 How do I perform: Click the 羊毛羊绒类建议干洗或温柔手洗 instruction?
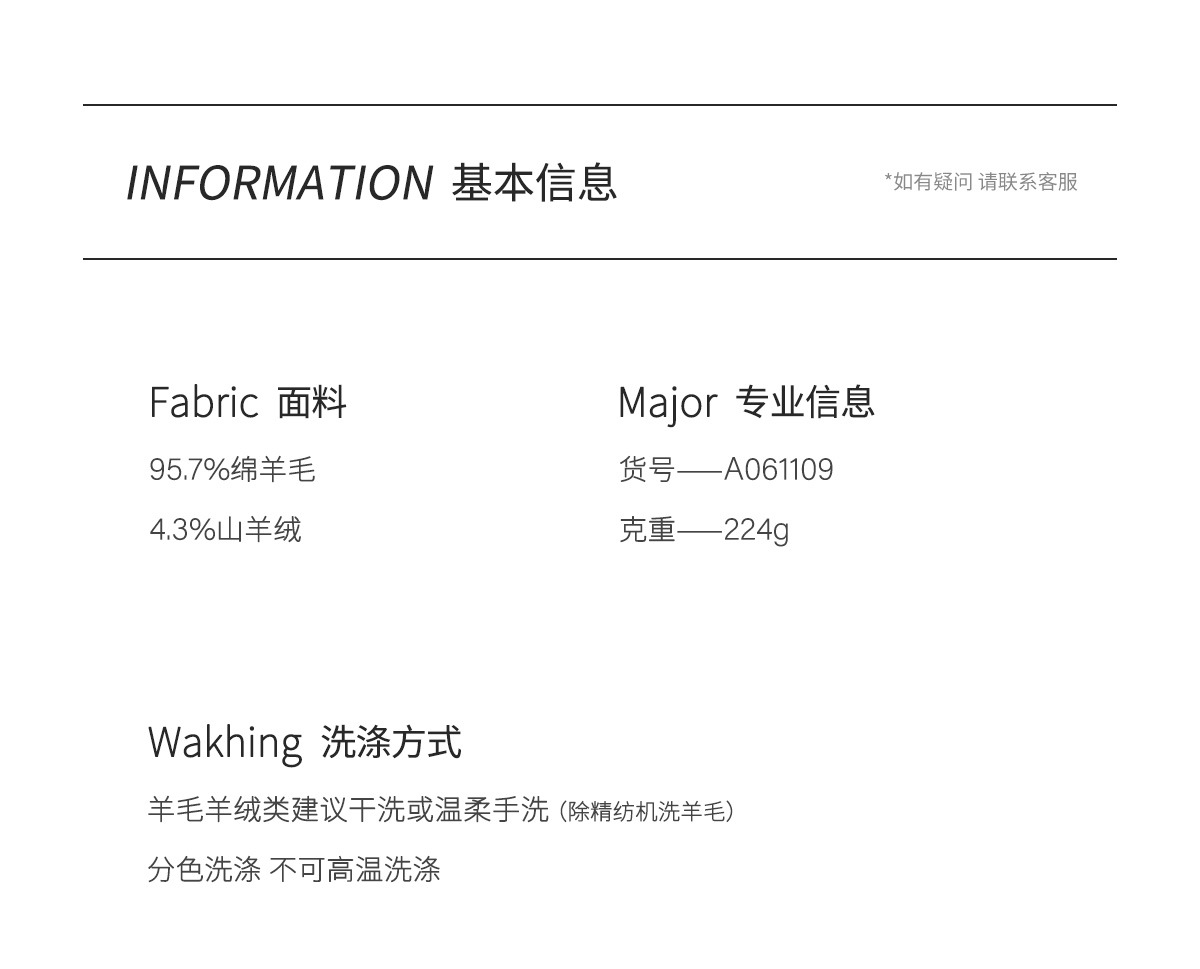pyautogui.click(x=348, y=810)
